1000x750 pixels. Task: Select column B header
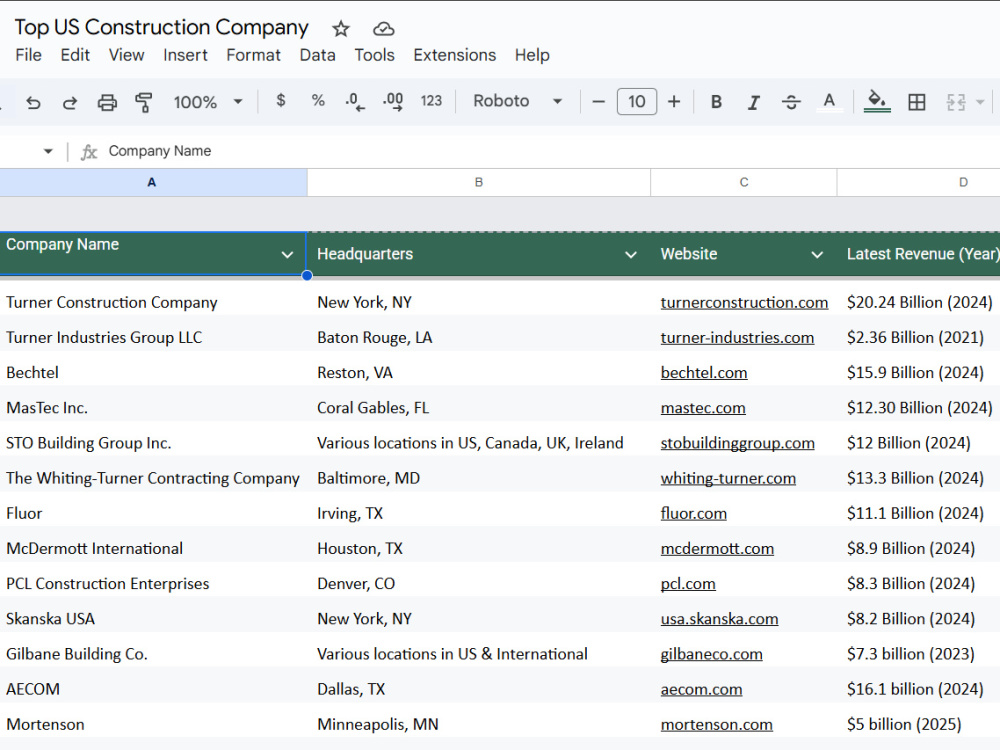478,182
